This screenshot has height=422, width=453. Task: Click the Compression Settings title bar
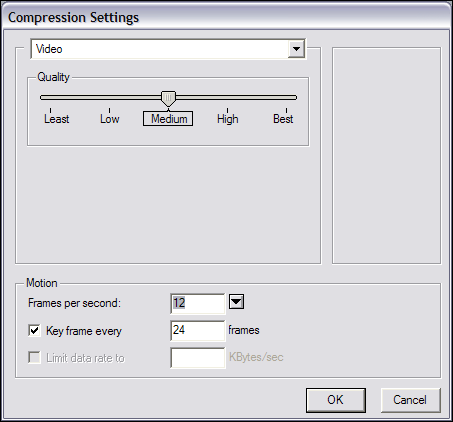[x=226, y=17]
